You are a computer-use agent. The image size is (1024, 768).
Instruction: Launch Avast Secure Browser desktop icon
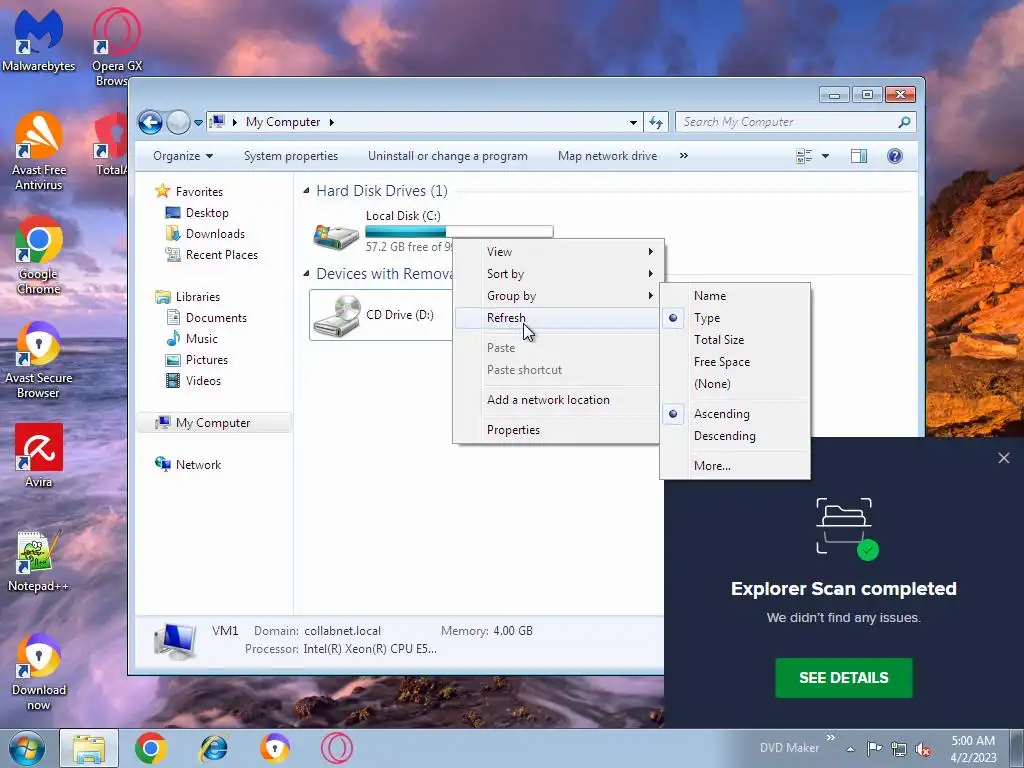[x=39, y=360]
